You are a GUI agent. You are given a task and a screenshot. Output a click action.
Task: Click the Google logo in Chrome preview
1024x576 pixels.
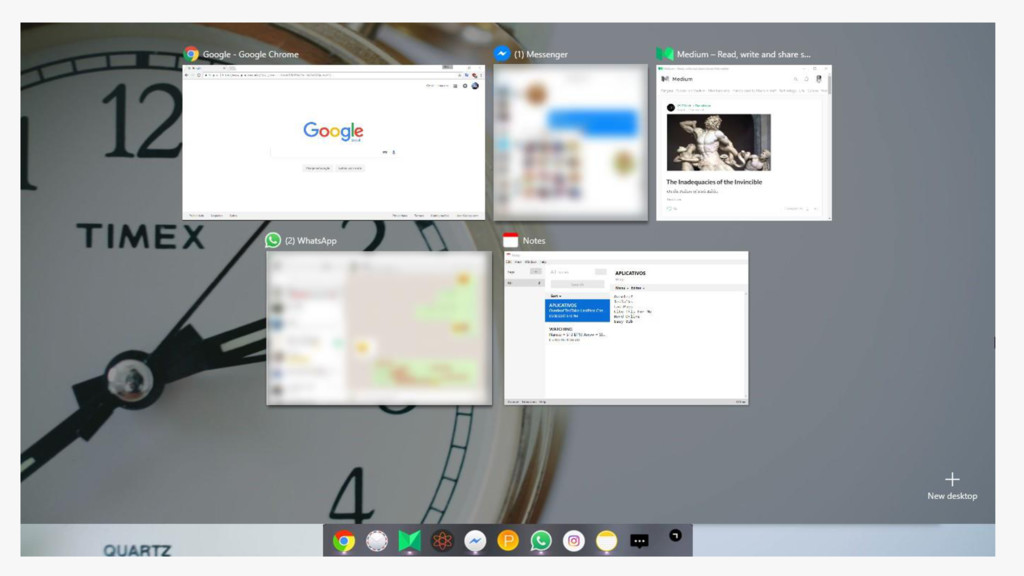pos(334,131)
